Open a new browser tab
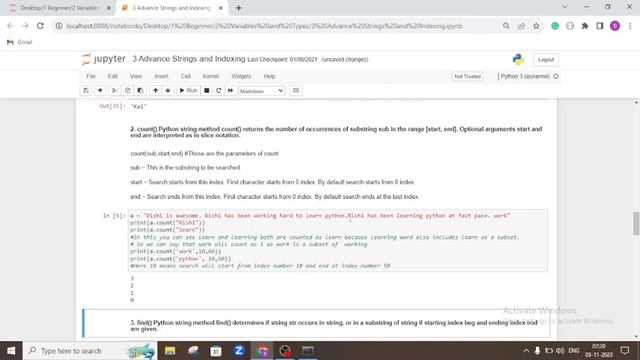This screenshot has width=640, height=360. pyautogui.click(x=238, y=8)
